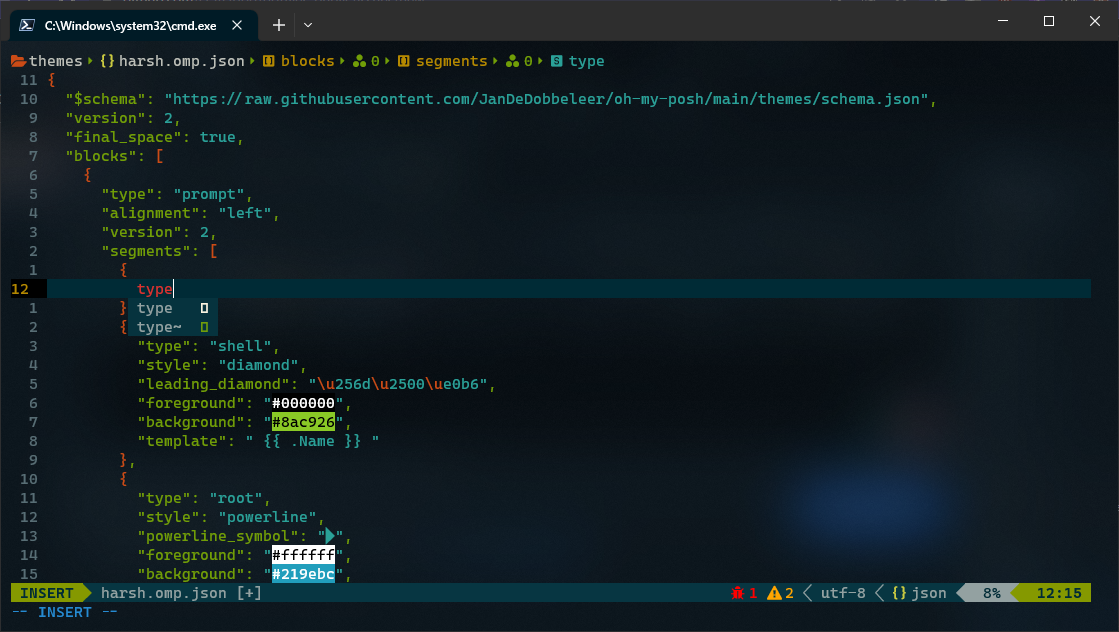This screenshot has height=632, width=1119.
Task: Click the warning triangle showing 2 in statusline
Action: [778, 592]
